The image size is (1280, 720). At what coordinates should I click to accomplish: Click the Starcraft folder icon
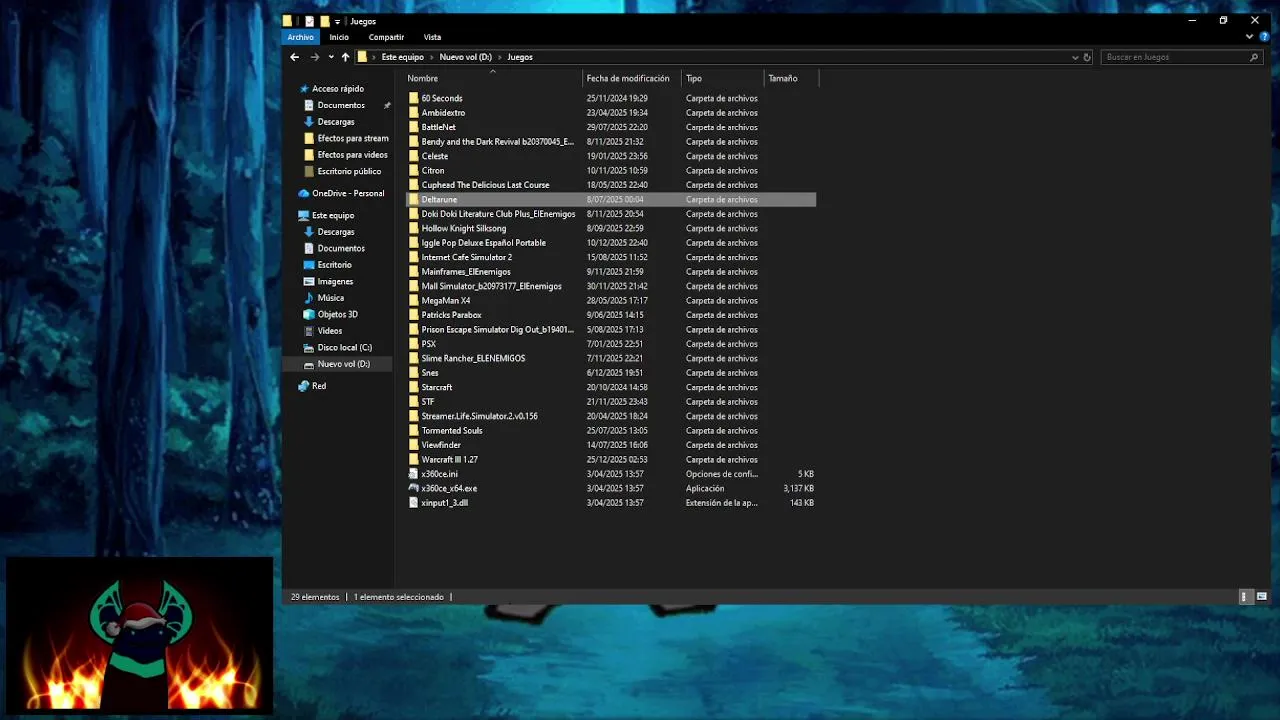point(414,387)
